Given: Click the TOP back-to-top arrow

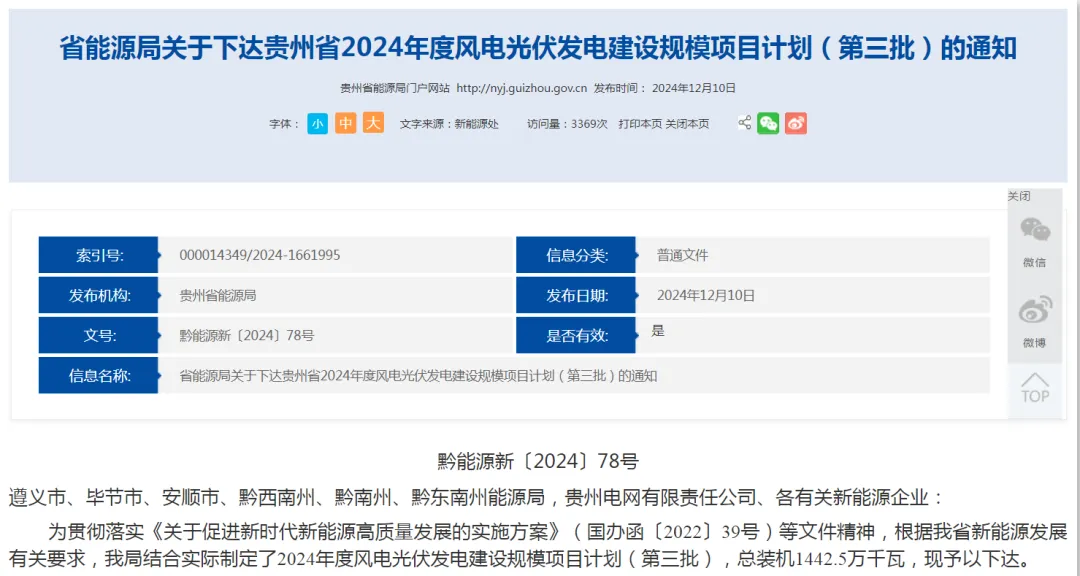Looking at the screenshot, I should point(1034,388).
